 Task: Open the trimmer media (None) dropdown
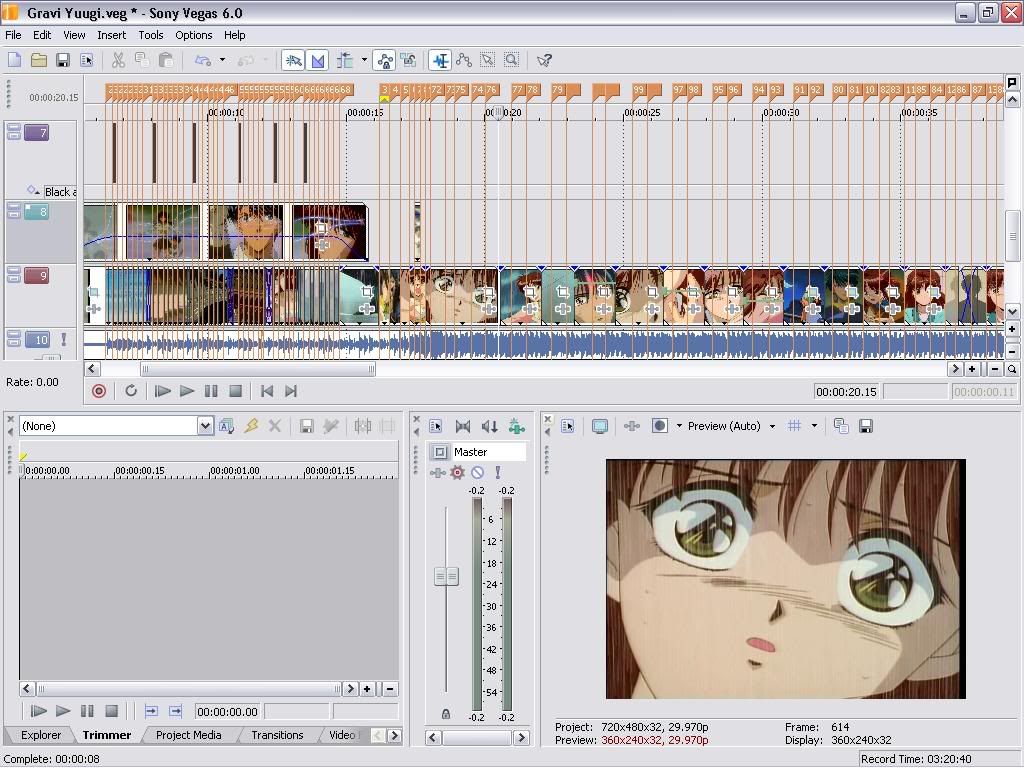coord(205,426)
